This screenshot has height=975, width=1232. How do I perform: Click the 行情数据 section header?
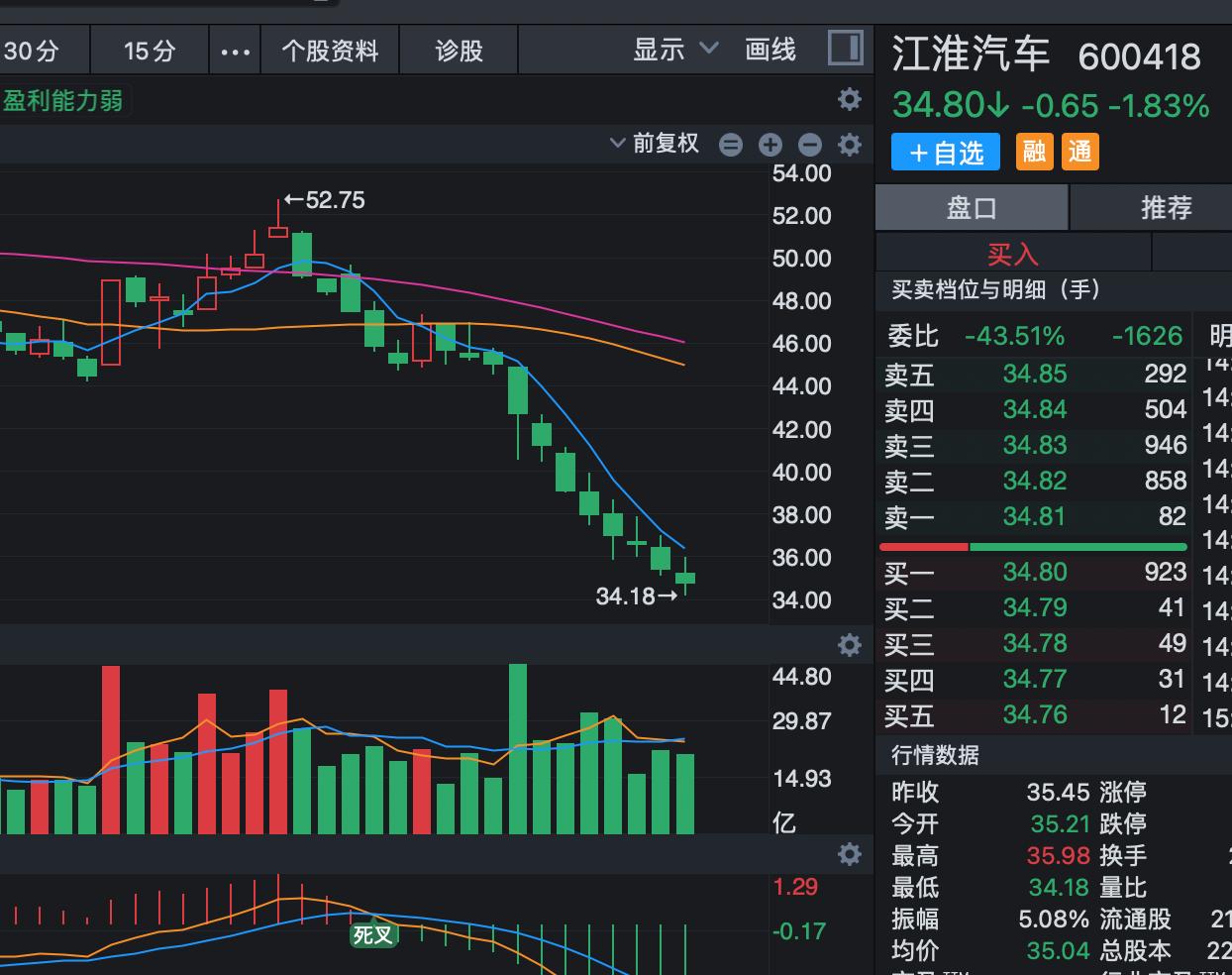tap(935, 755)
